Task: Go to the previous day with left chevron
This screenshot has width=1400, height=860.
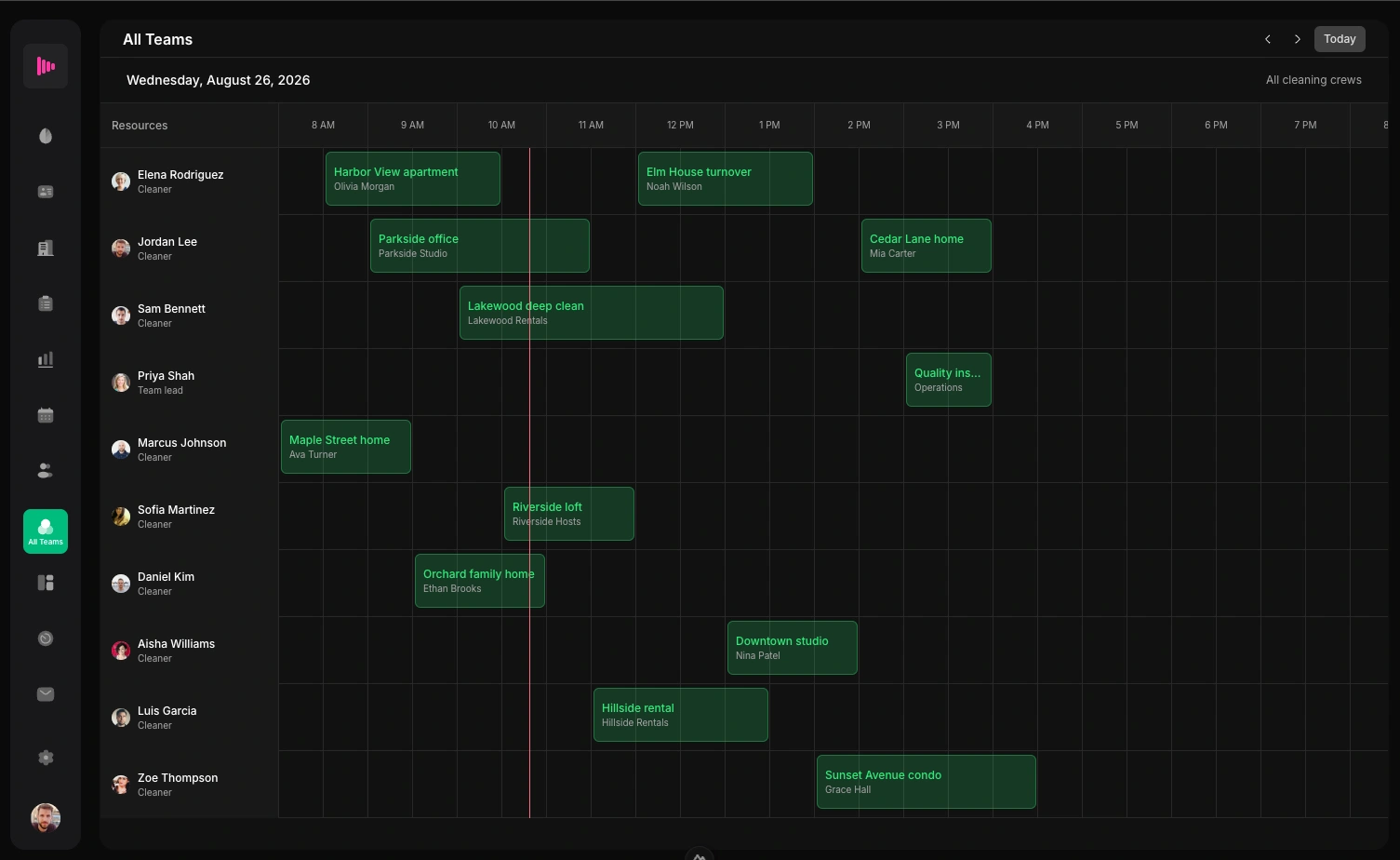Action: coord(1268,39)
